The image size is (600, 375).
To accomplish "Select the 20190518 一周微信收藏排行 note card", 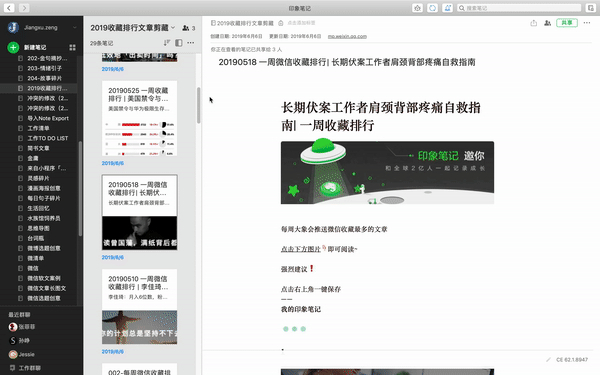I will point(139,212).
